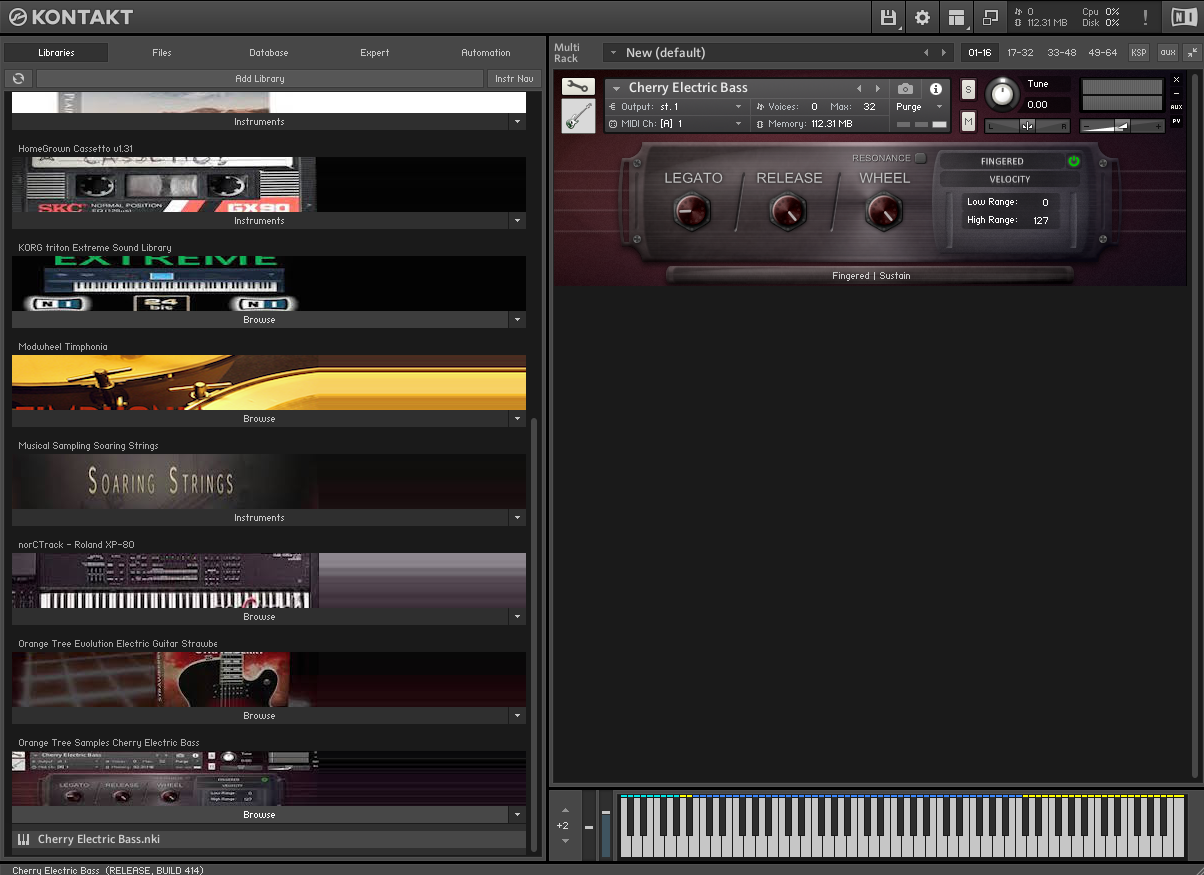
Task: Show rack page 17-32
Action: tap(1020, 53)
